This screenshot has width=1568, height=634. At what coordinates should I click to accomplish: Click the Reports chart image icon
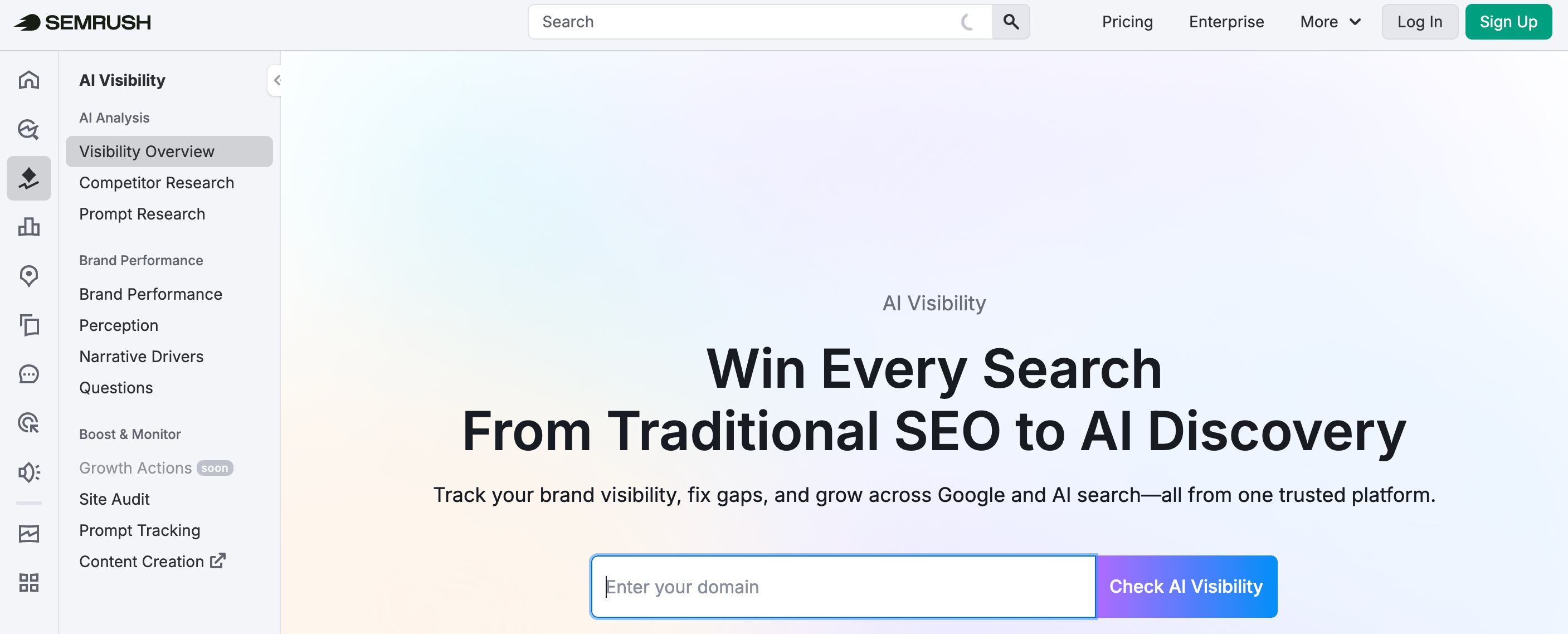(x=28, y=534)
